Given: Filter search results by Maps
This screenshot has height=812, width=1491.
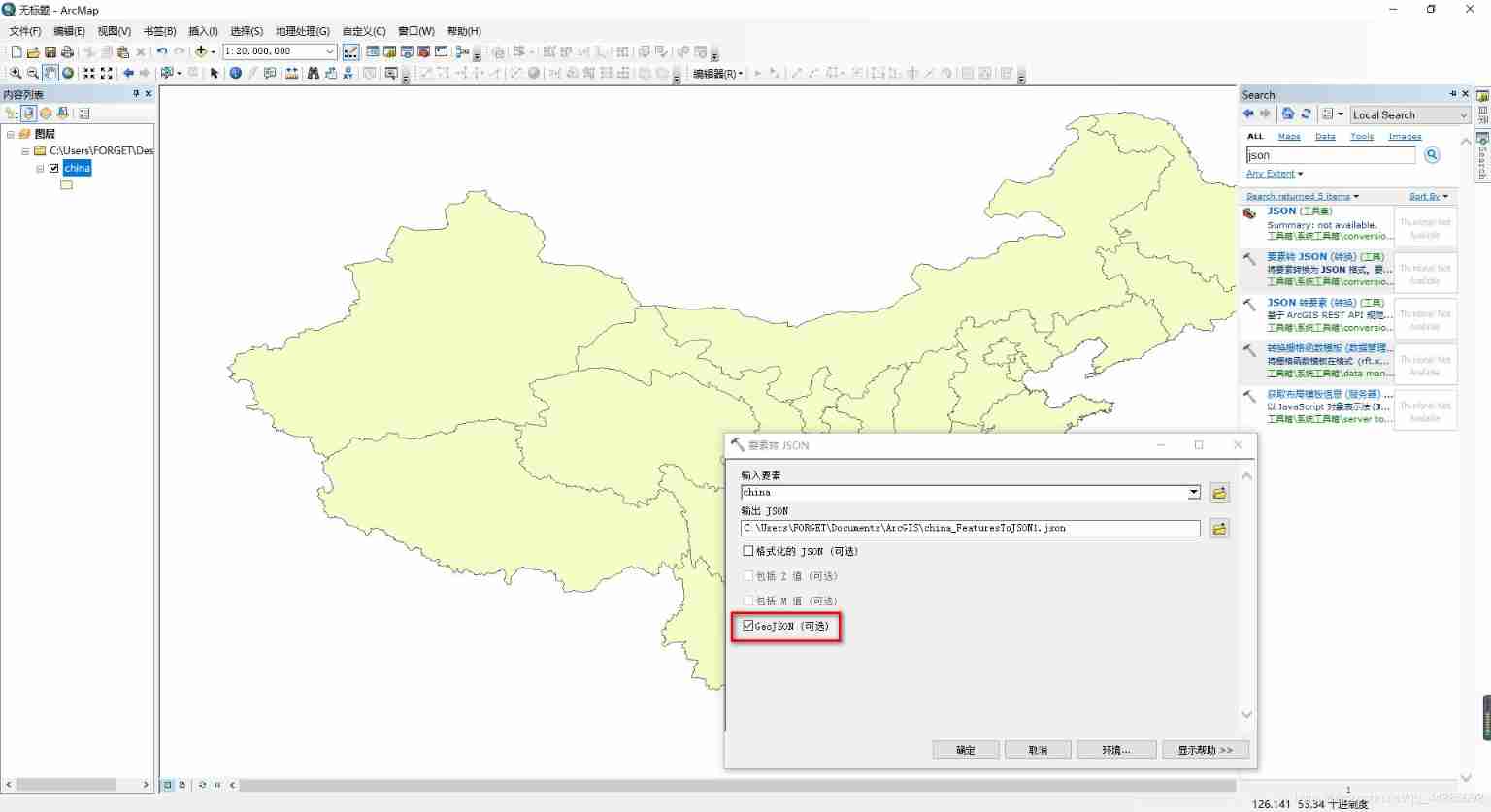Looking at the screenshot, I should 1289,137.
